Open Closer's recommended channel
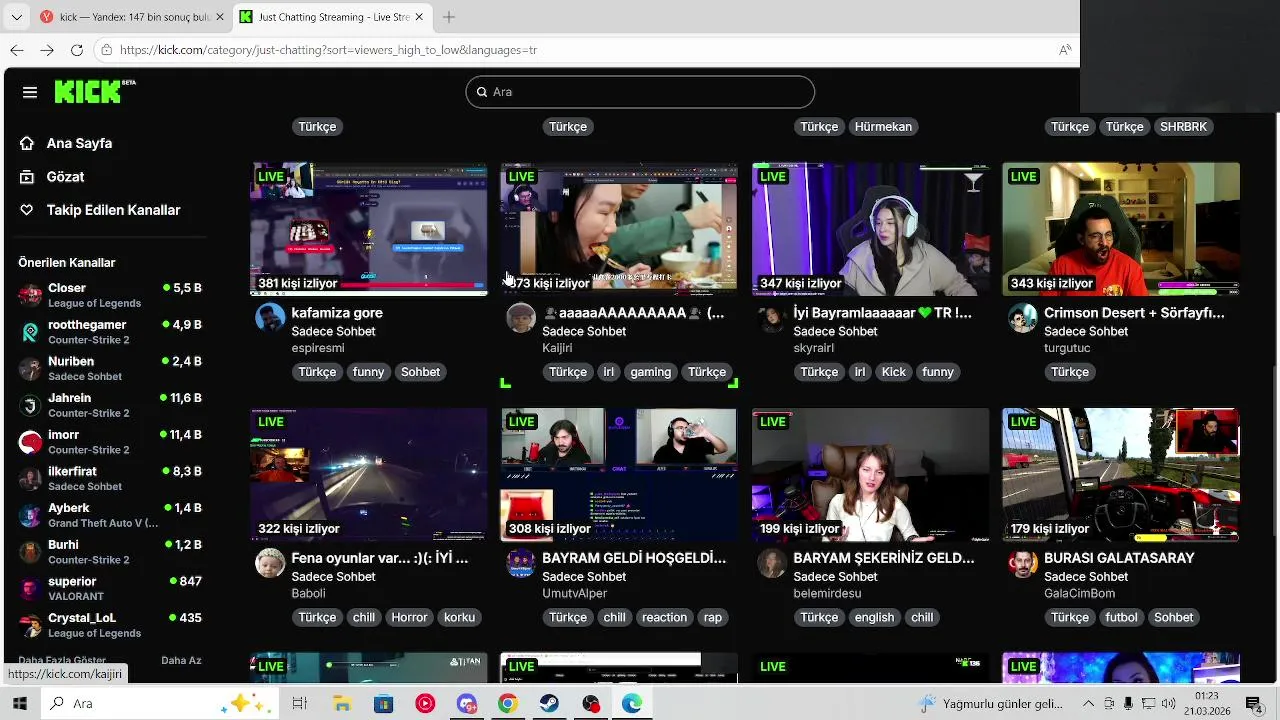Viewport: 1280px width, 720px height. click(x=110, y=295)
